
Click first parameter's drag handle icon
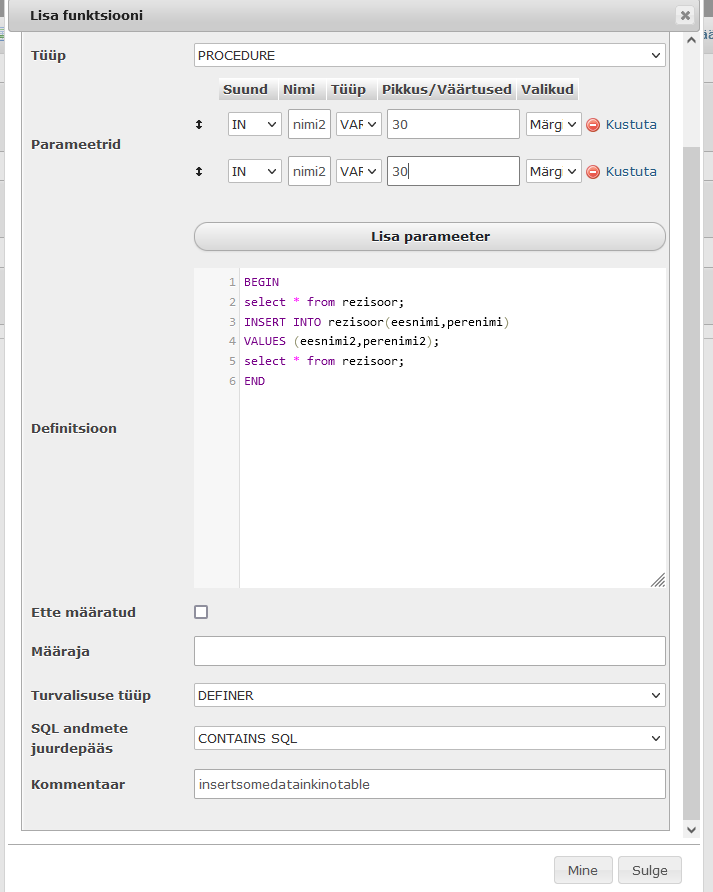tap(199, 124)
